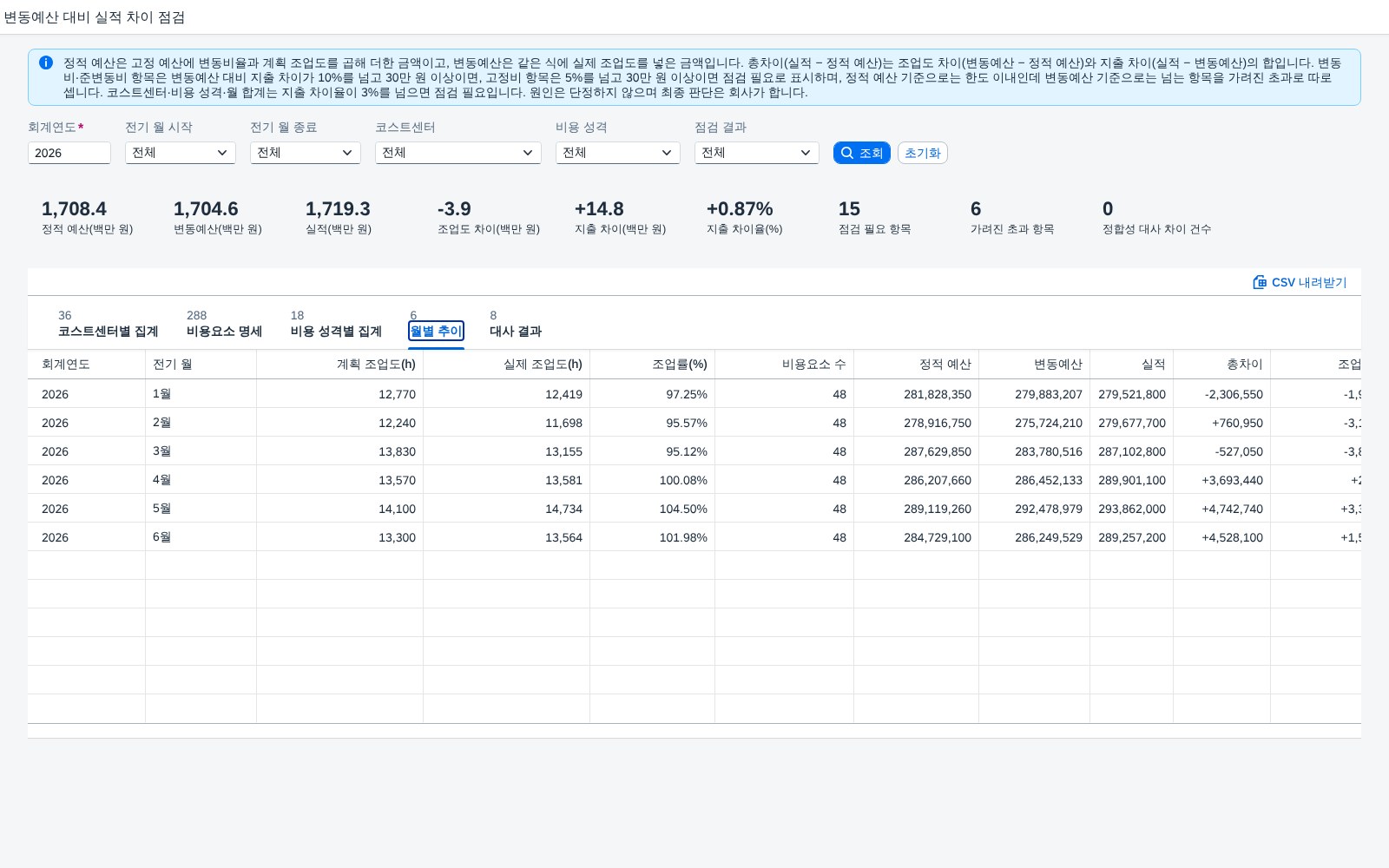The image size is (1389, 868).
Task: Open the 점검 결과 dropdown
Action: pos(757,153)
